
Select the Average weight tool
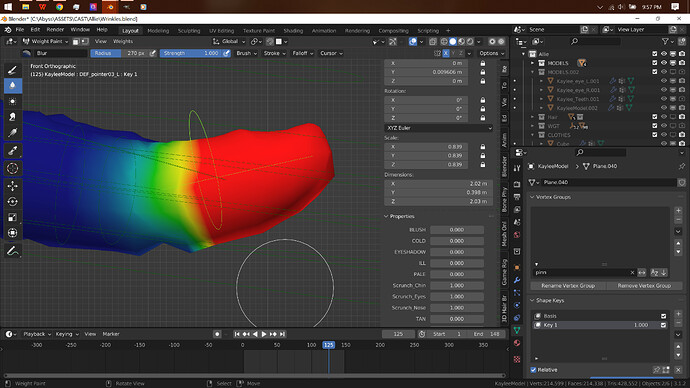[x=13, y=101]
